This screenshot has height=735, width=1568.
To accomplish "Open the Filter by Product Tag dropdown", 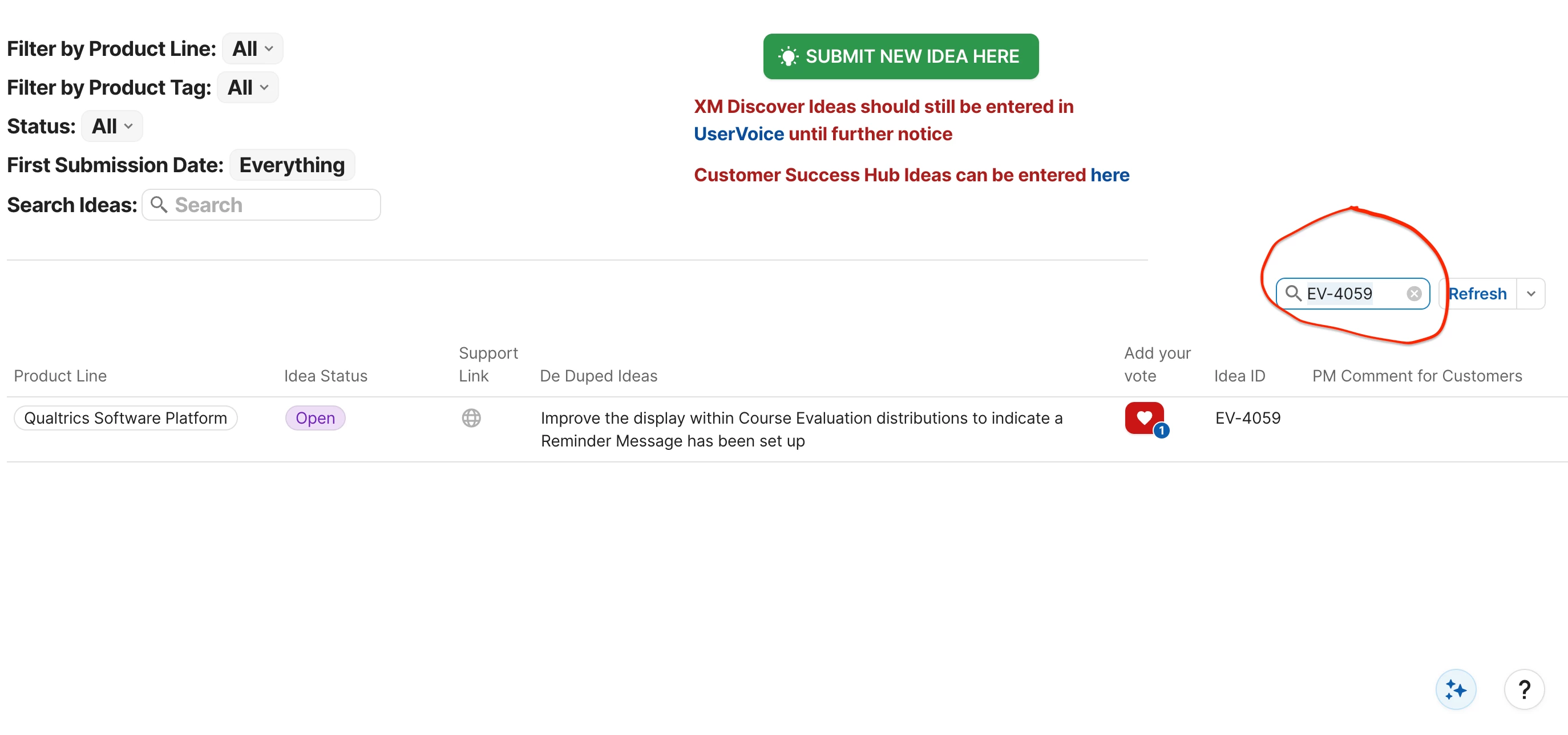I will click(248, 88).
